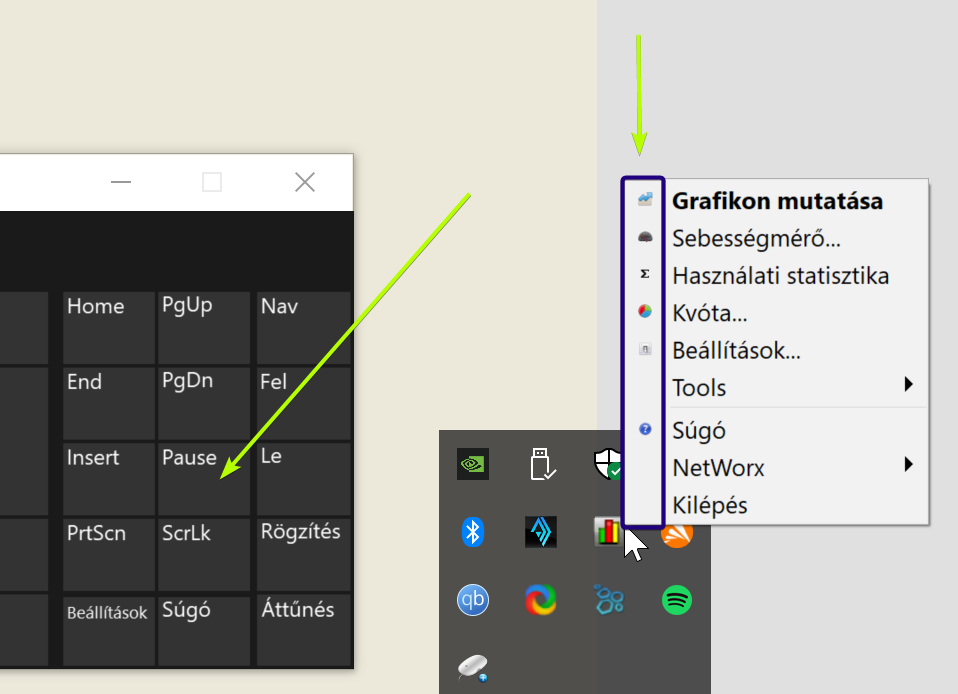Open the Safely Remove Hardware USB icon
958x694 pixels.
click(x=541, y=465)
